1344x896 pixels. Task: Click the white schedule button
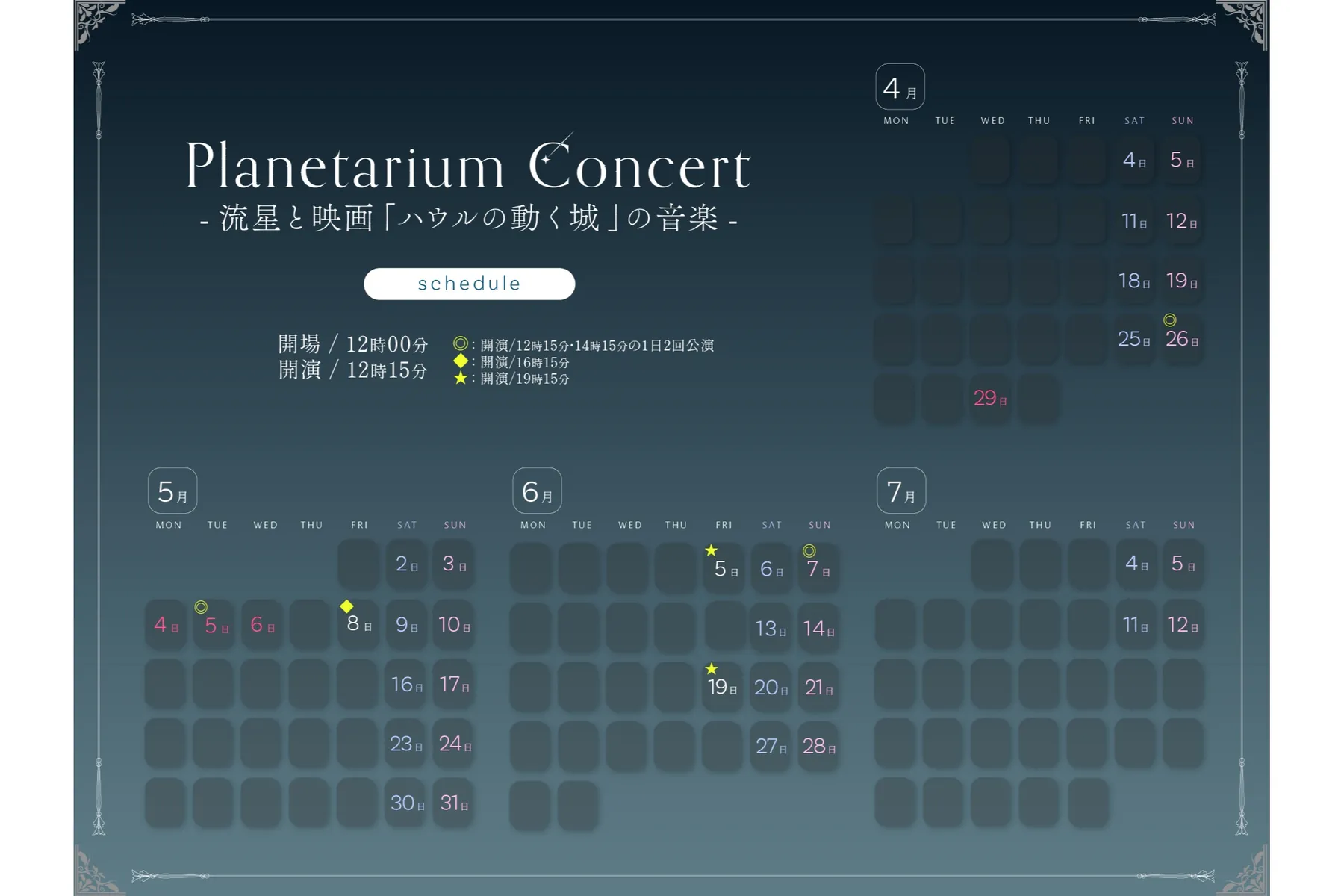pos(469,284)
